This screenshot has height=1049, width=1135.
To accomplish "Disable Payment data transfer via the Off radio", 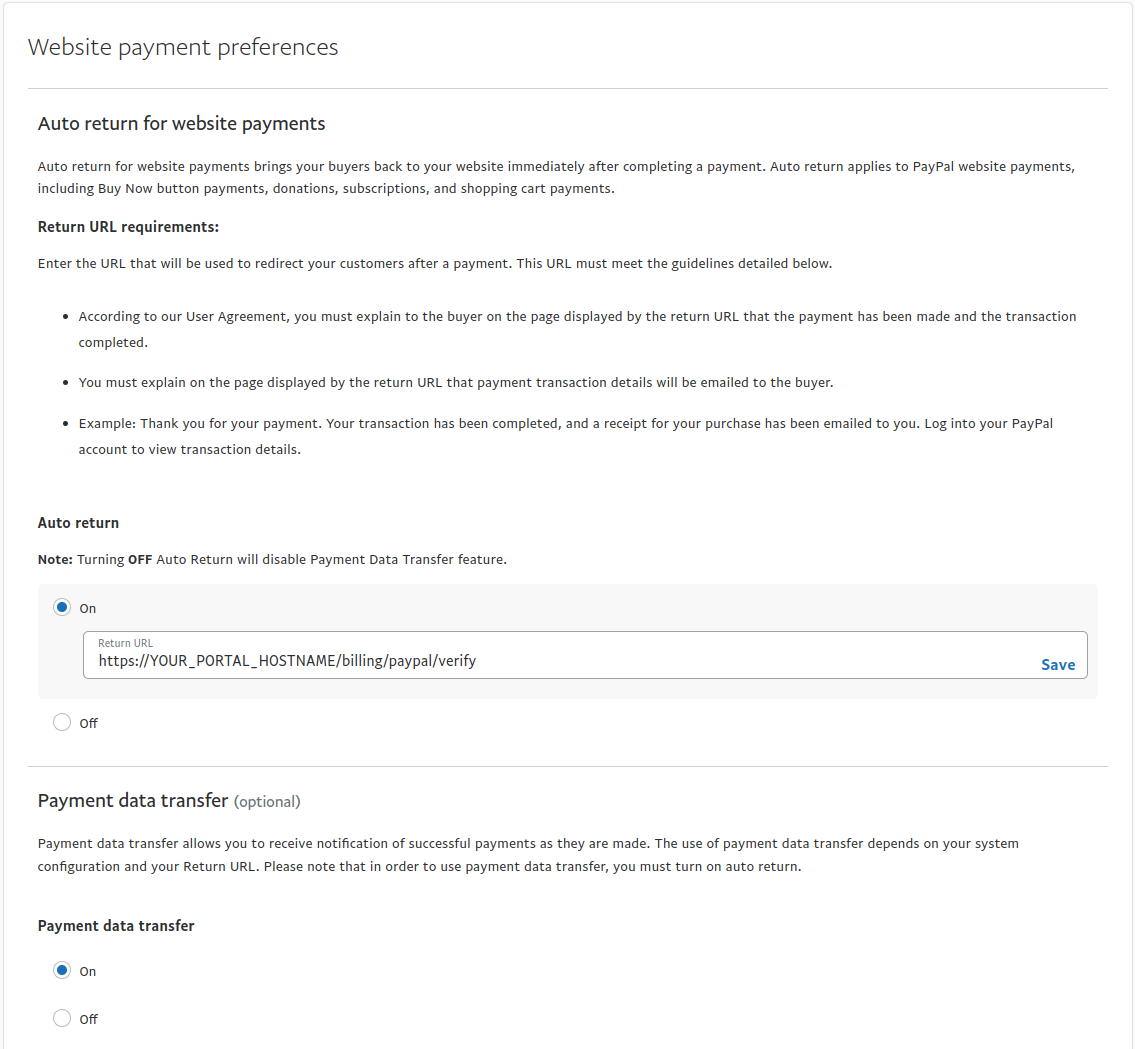I will tap(62, 1018).
